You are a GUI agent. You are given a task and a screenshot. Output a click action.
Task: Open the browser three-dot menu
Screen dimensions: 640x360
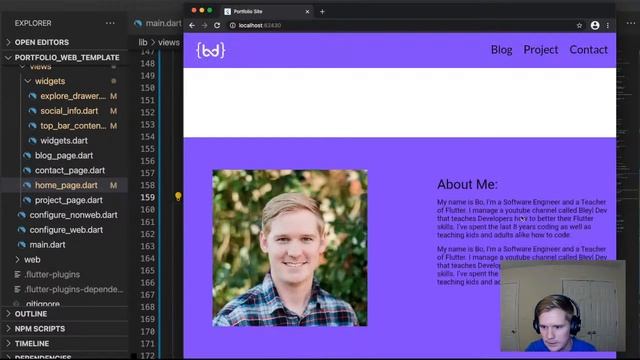(x=608, y=25)
